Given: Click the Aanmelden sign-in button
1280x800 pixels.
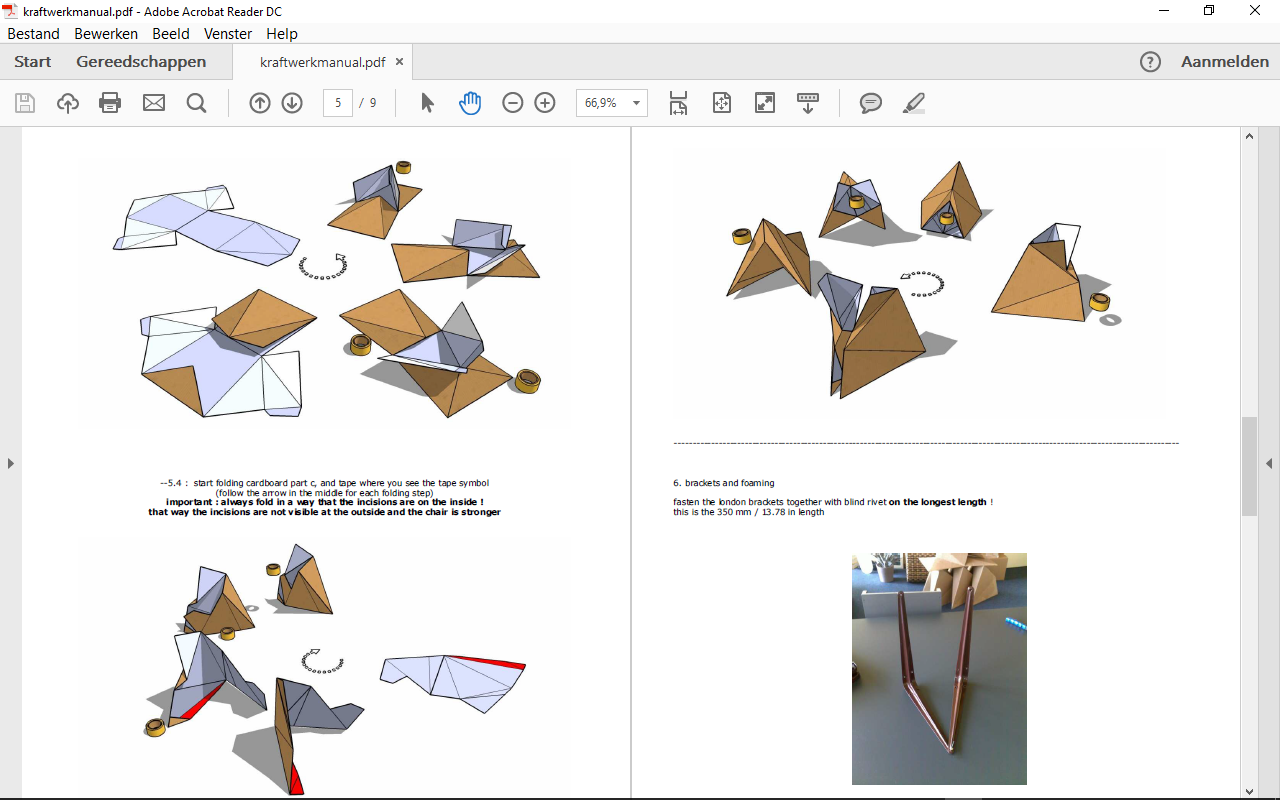Looking at the screenshot, I should click(x=1225, y=62).
